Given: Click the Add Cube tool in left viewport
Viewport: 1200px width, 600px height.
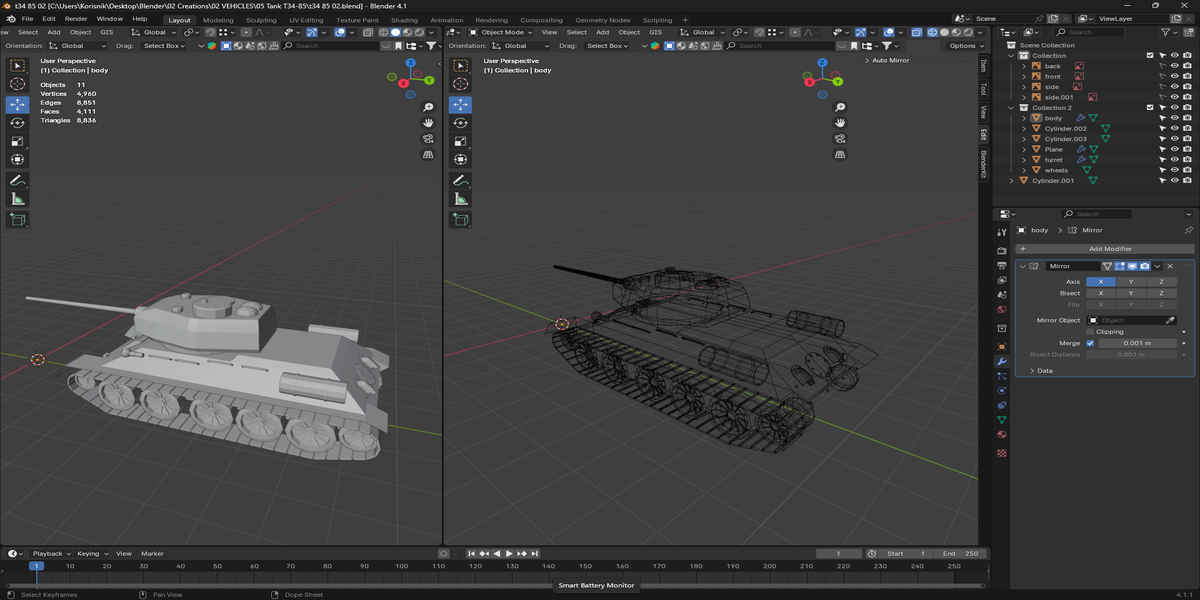Looking at the screenshot, I should (17, 219).
